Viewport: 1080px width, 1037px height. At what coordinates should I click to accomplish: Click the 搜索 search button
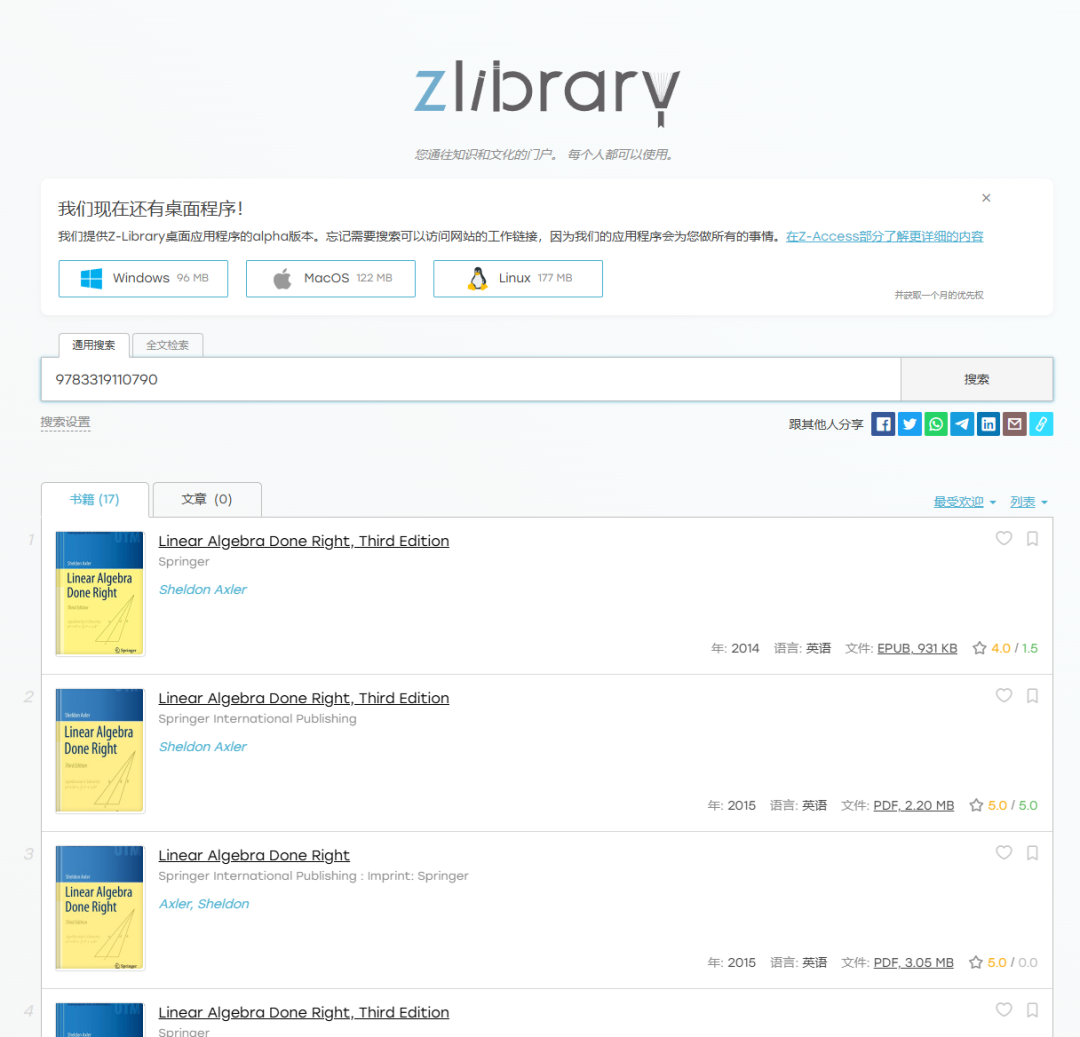click(976, 380)
